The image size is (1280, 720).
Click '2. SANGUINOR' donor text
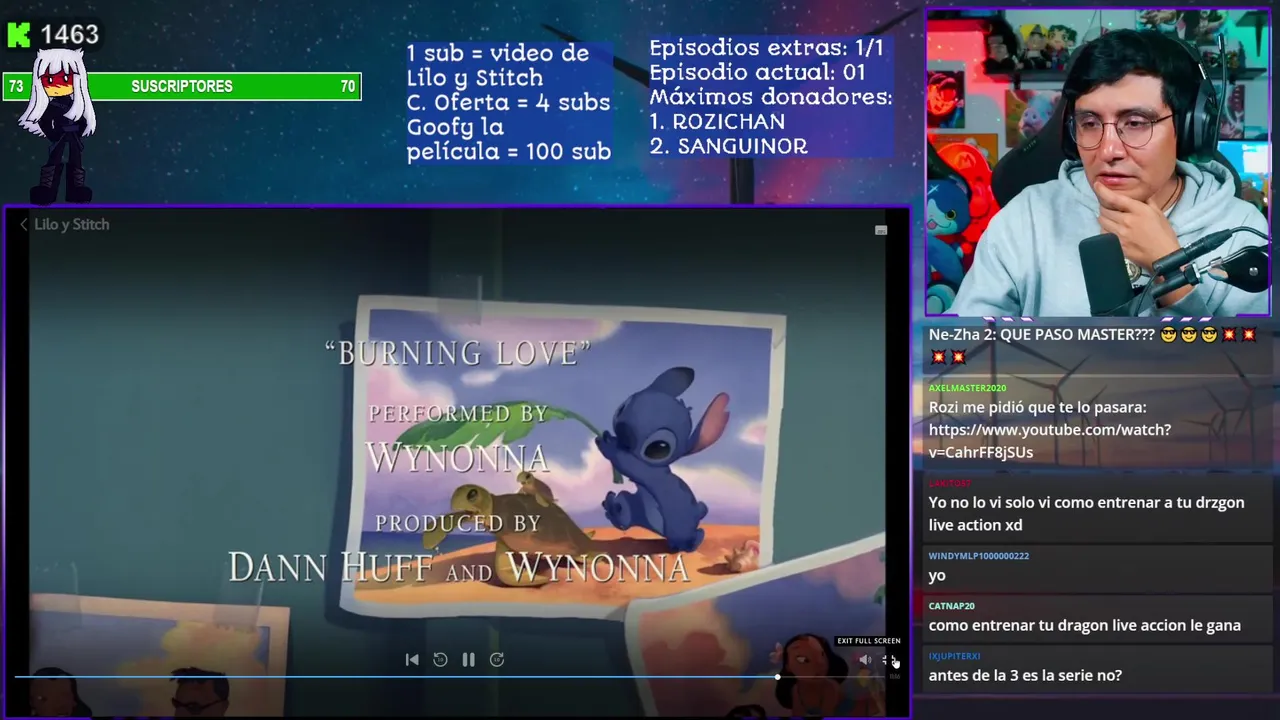coord(728,146)
